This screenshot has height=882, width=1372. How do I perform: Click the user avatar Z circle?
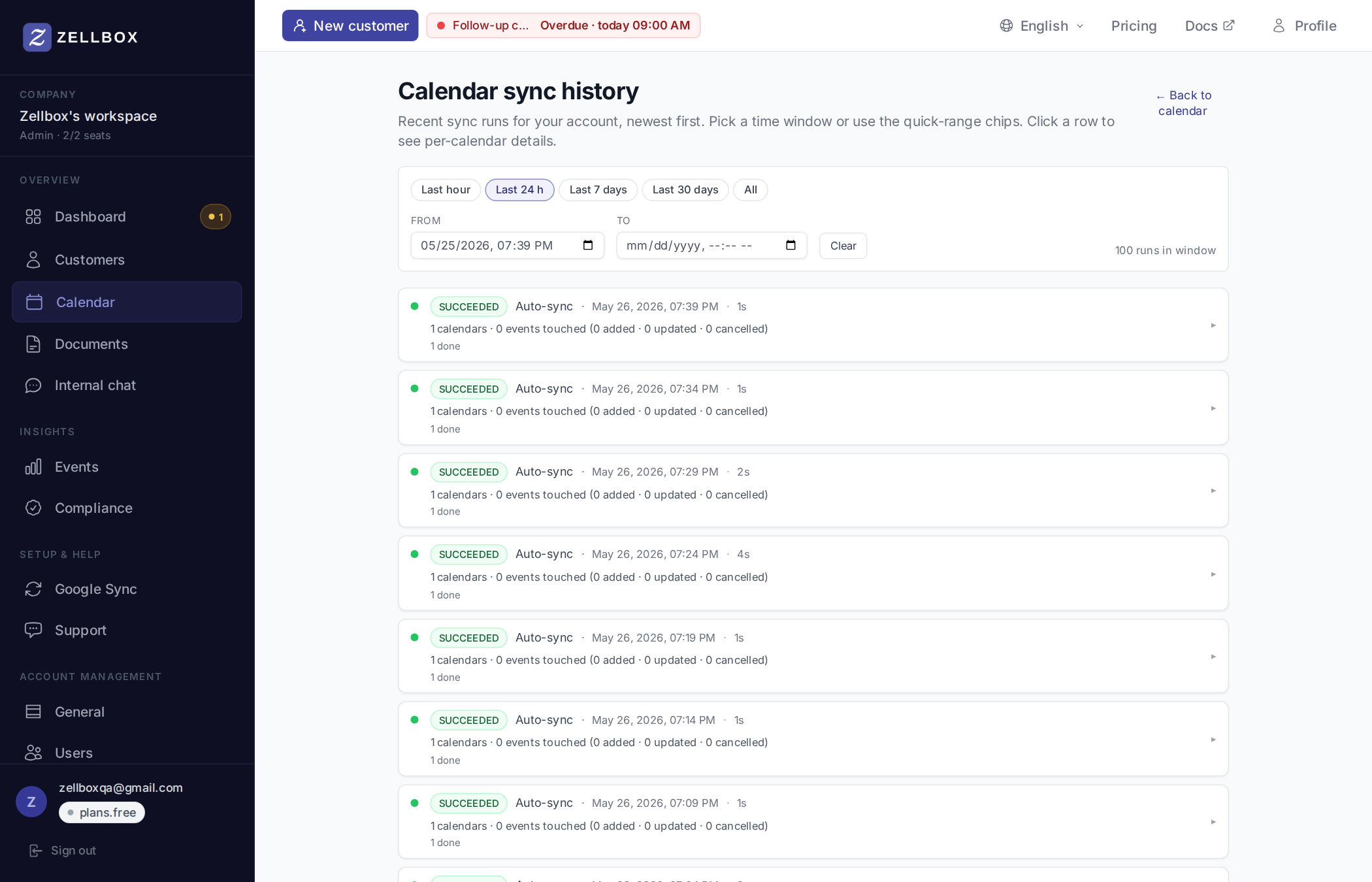point(31,802)
